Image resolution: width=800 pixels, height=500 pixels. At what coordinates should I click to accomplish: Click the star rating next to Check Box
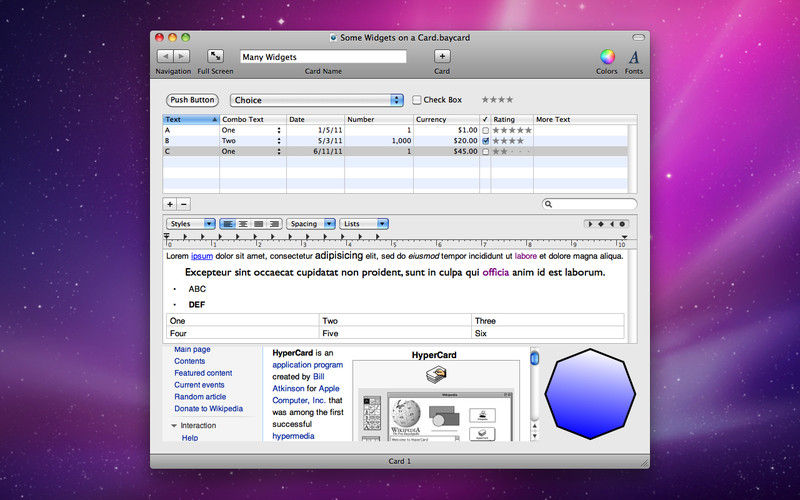click(497, 99)
